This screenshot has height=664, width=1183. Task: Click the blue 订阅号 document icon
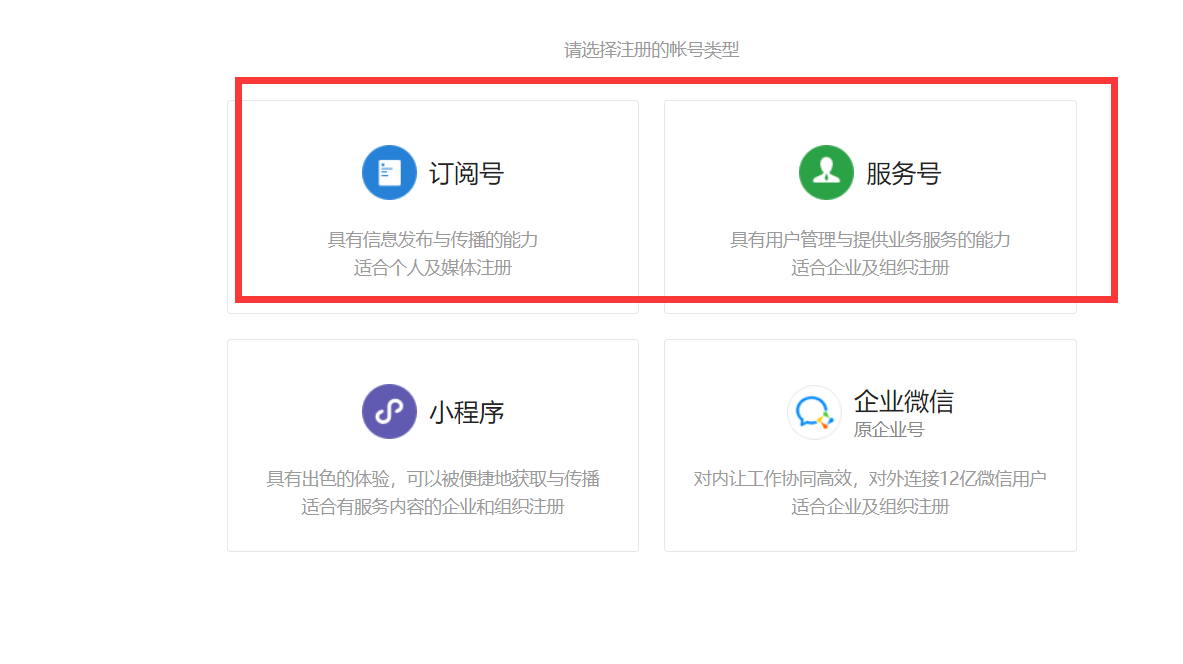pyautogui.click(x=389, y=173)
